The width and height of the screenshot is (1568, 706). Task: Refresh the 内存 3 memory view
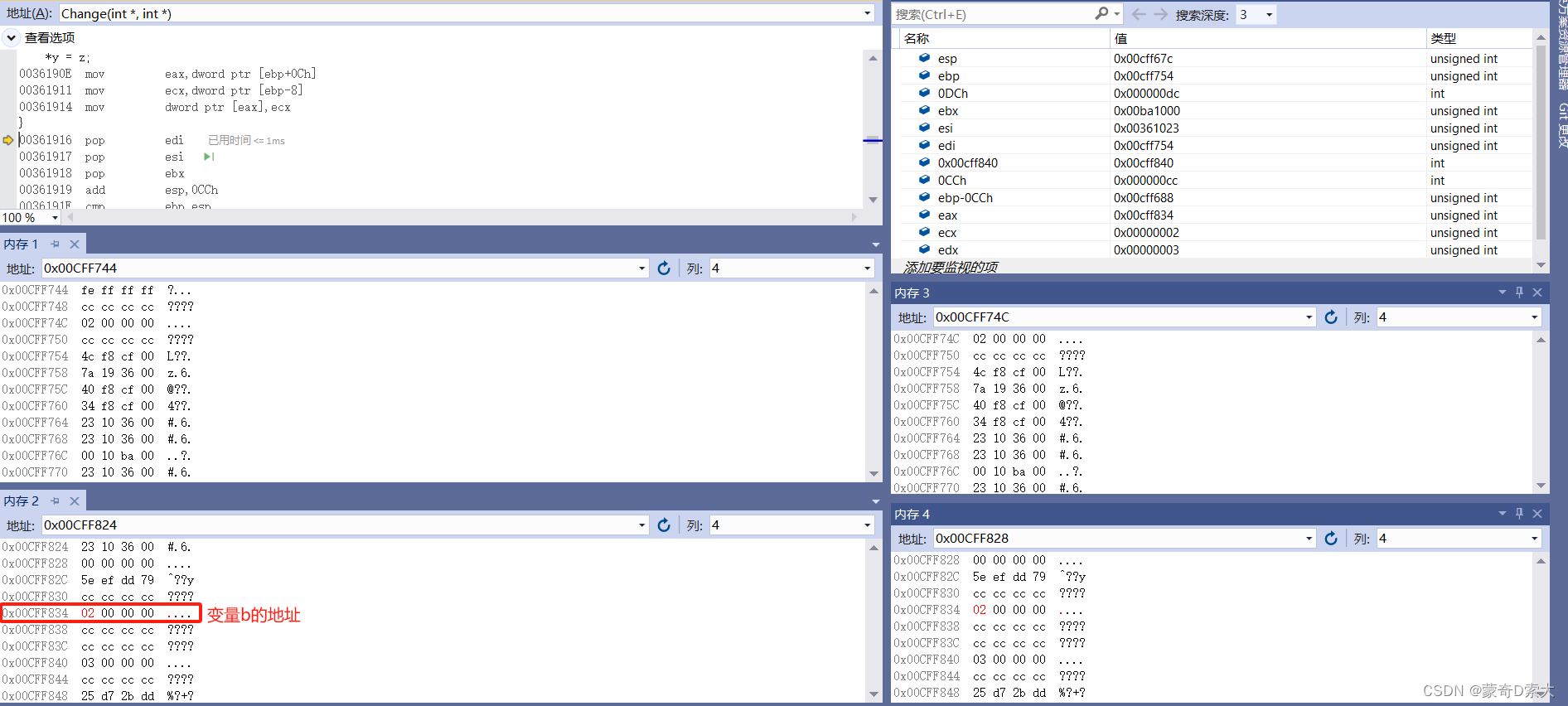tap(1331, 317)
